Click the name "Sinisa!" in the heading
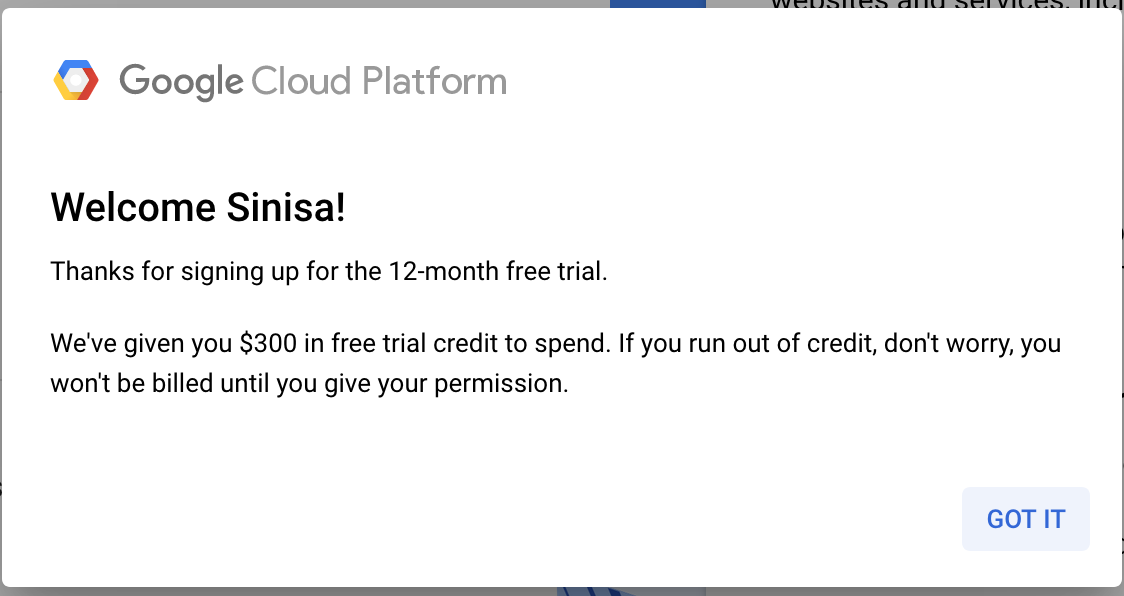Viewport: 1124px width, 596px height. [x=286, y=207]
